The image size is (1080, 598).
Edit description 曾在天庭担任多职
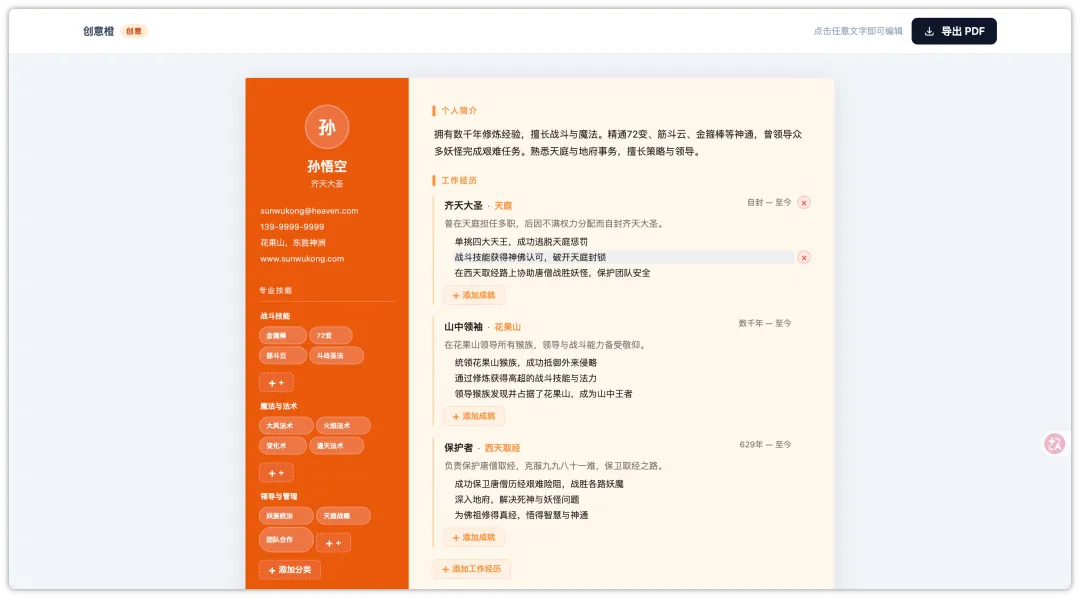tap(554, 224)
